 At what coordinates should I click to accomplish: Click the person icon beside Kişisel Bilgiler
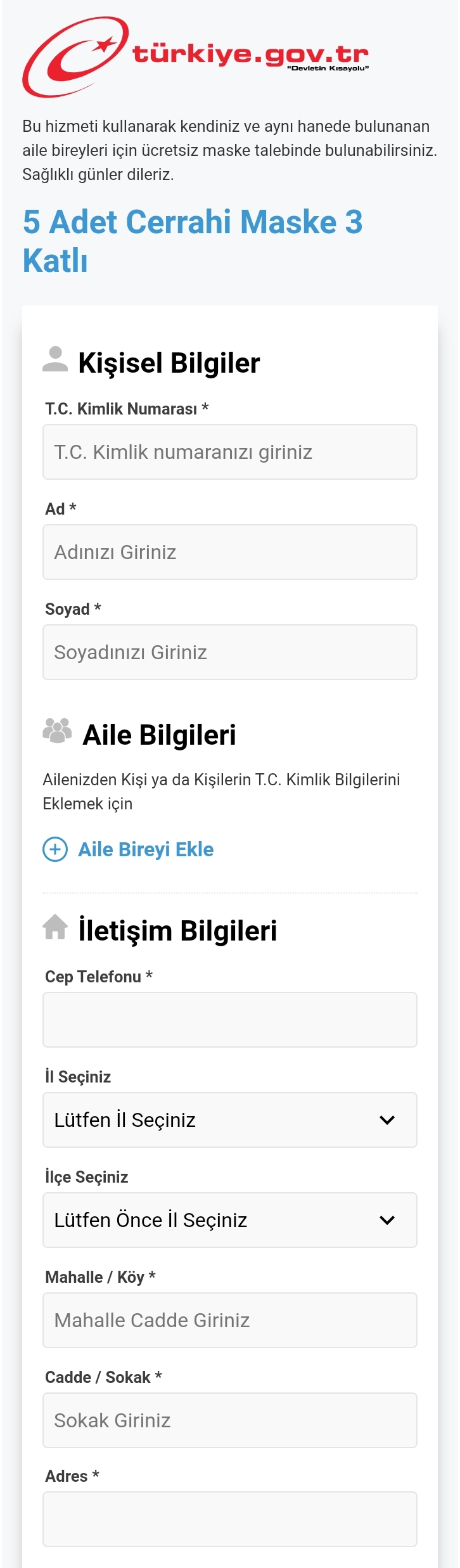(x=55, y=359)
